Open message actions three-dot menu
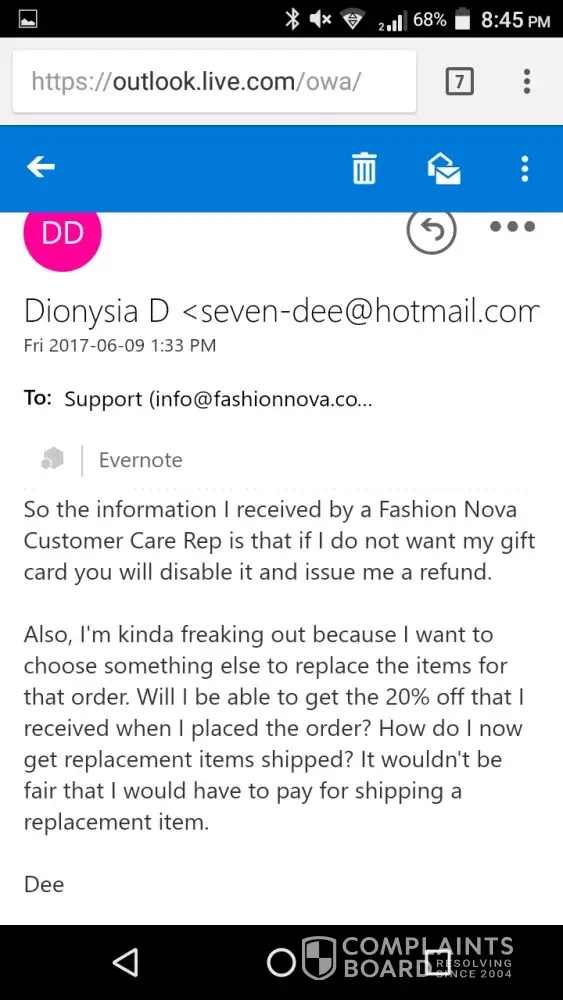This screenshot has height=1000, width=563. pyautogui.click(x=513, y=226)
